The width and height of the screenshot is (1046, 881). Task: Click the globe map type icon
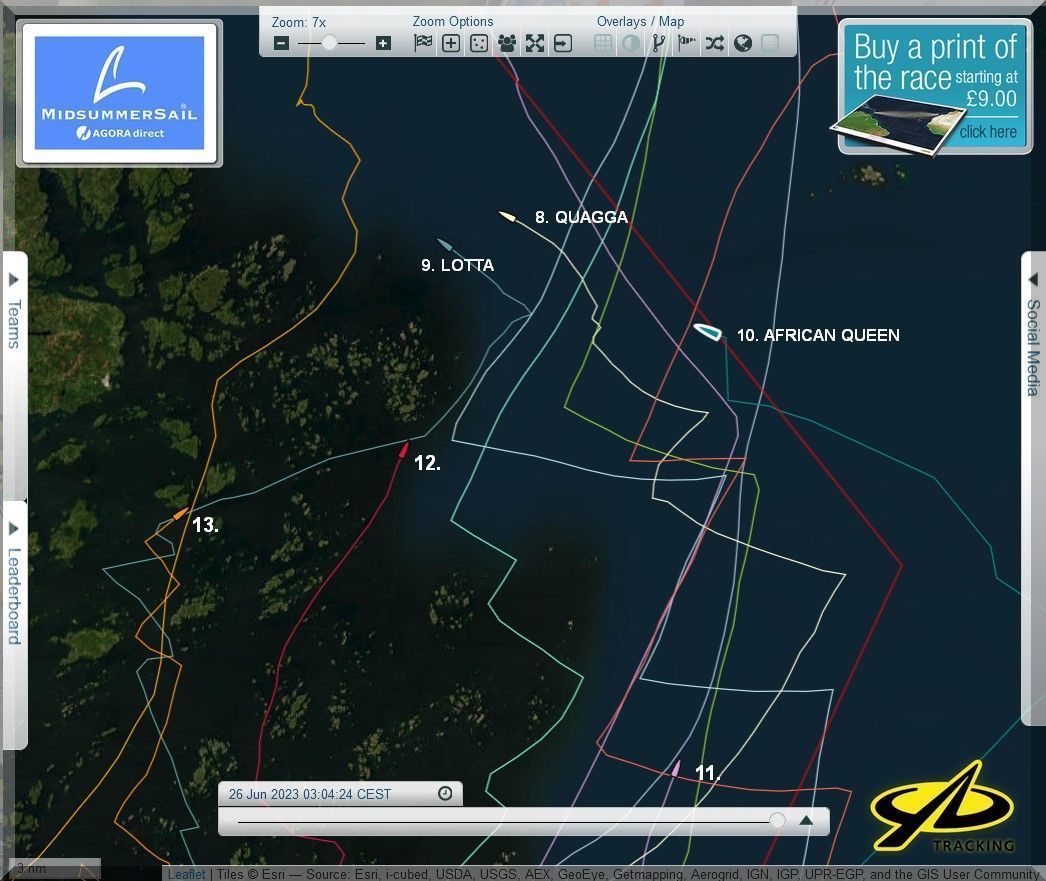(742, 43)
